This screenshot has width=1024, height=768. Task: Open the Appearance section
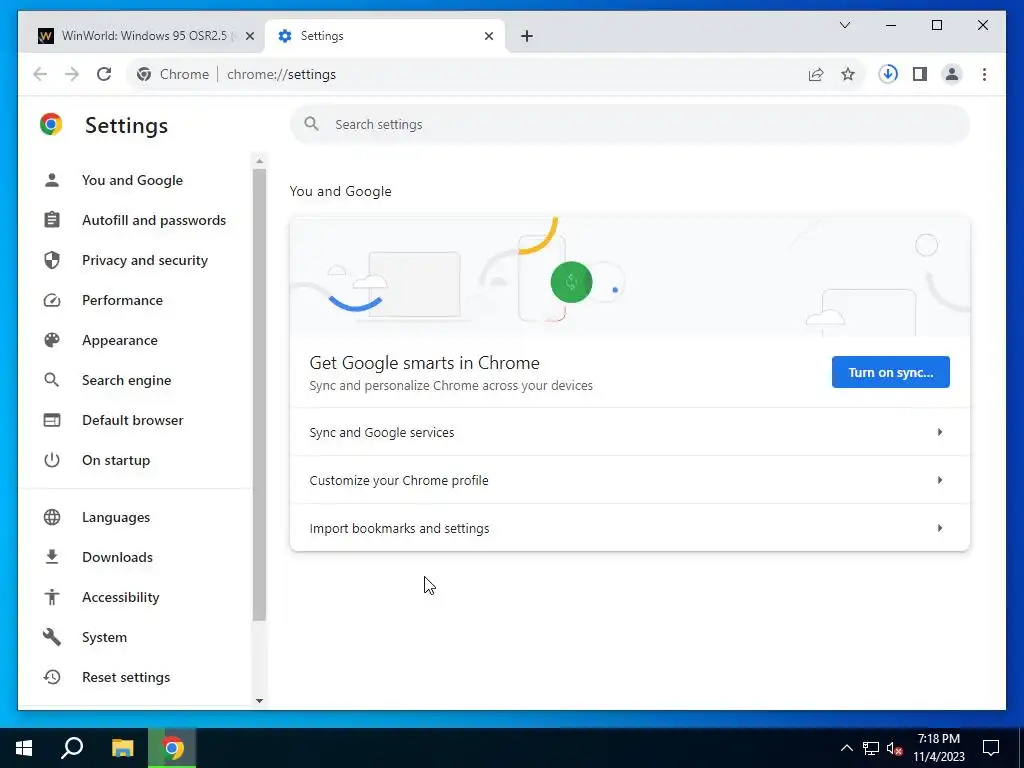(120, 340)
